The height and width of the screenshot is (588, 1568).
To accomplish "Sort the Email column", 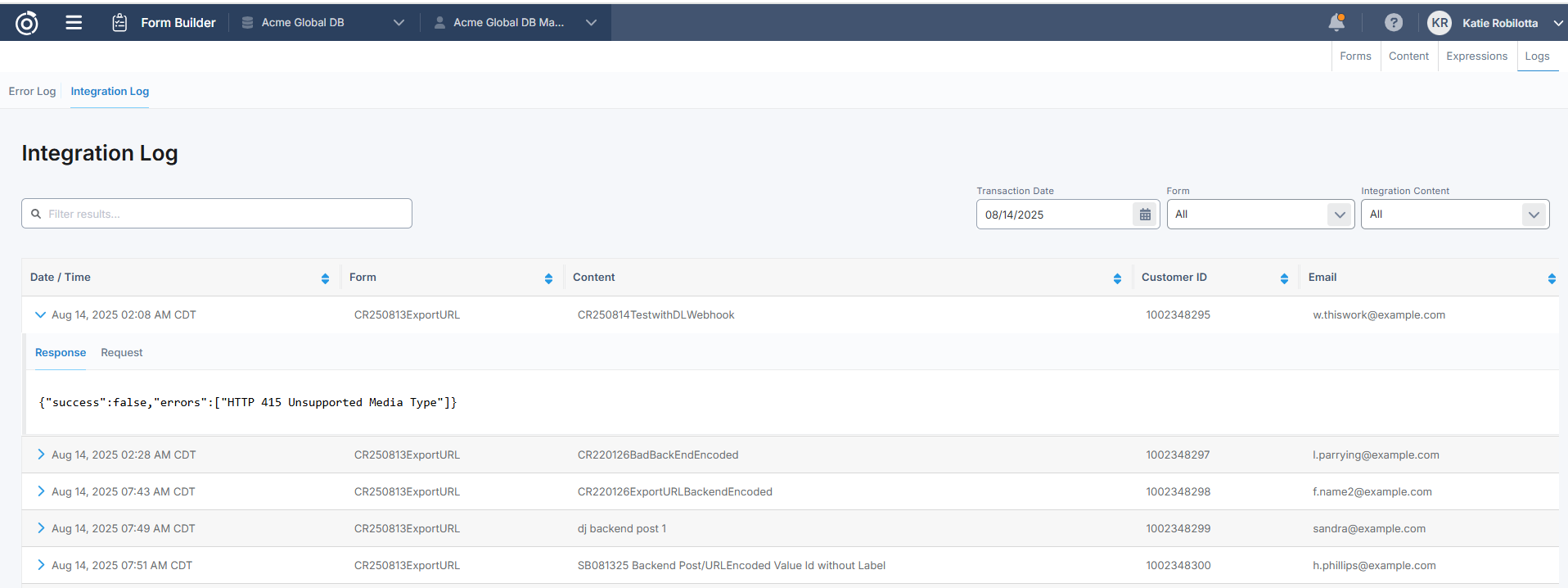I will 1551,278.
